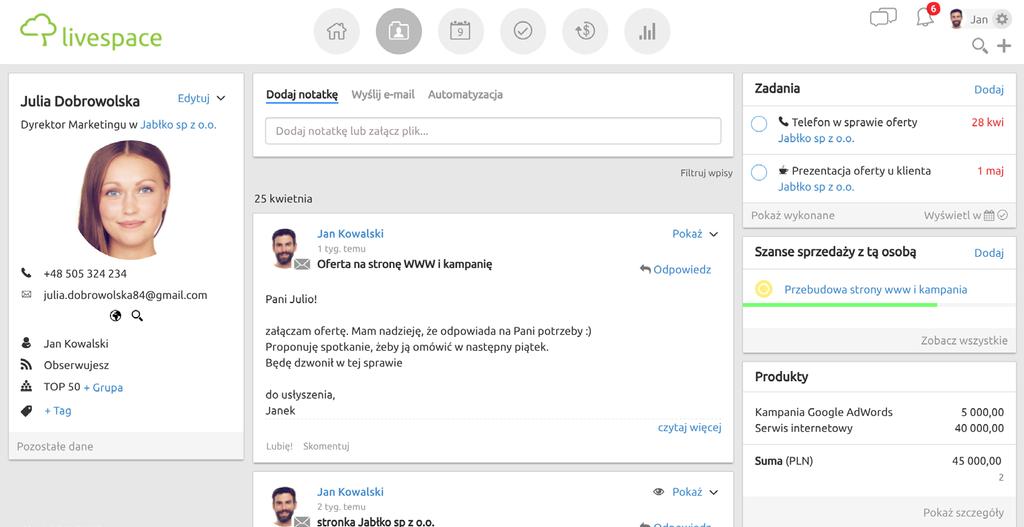Viewport: 1024px width, 527px height.
Task: Click the group icon beside TOP 50
Action: click(x=26, y=387)
